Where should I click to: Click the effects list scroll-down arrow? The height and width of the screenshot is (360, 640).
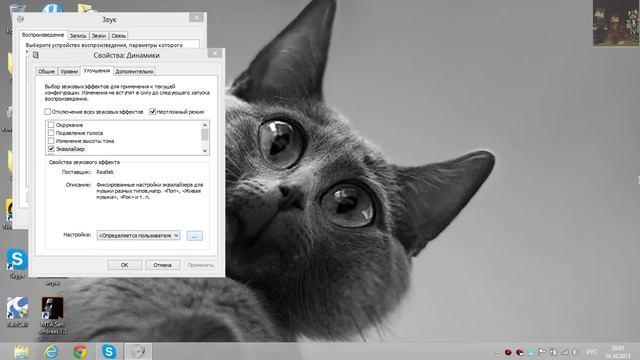[205, 151]
